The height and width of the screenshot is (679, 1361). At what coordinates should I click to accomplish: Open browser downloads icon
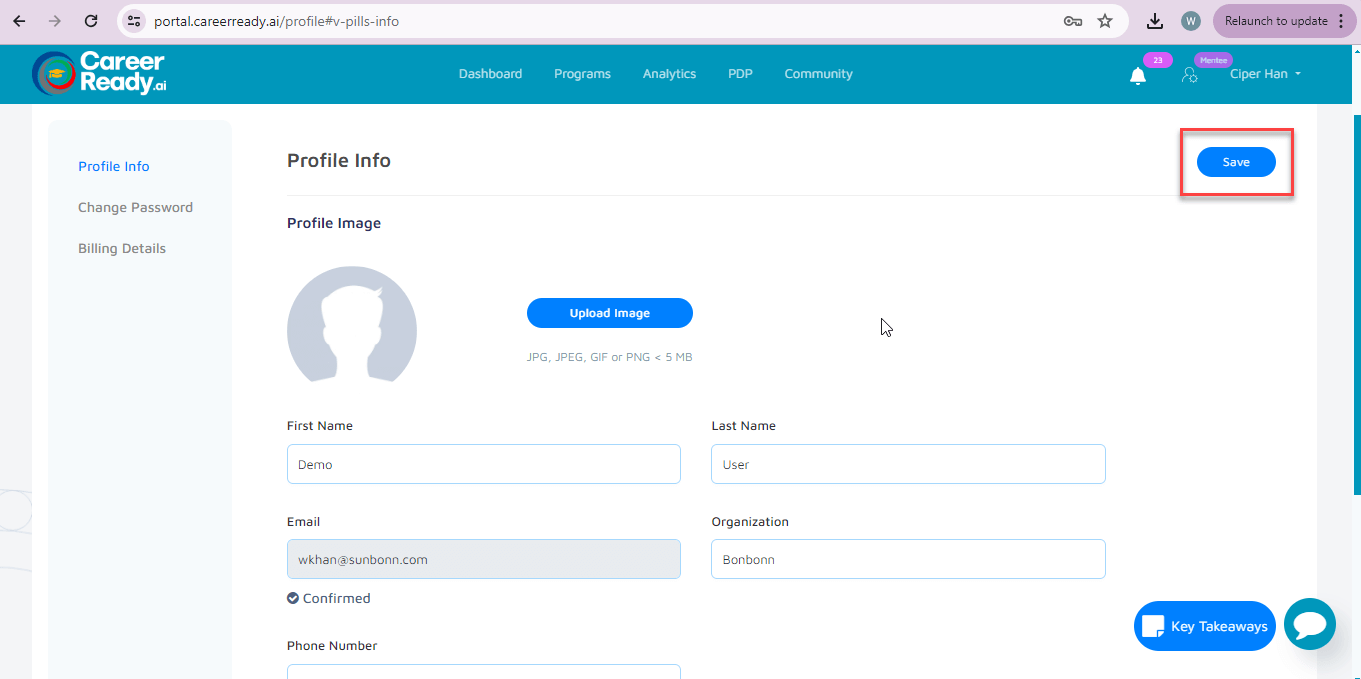(x=1155, y=21)
